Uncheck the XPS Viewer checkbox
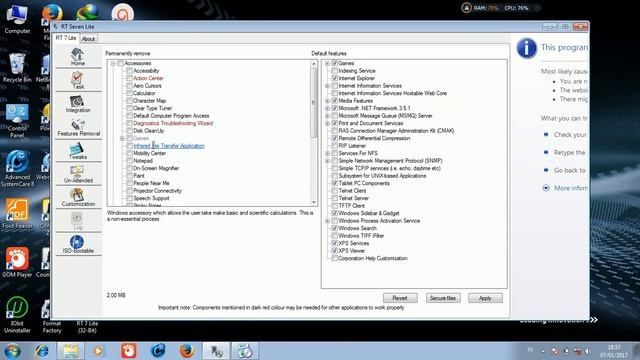 tap(335, 251)
